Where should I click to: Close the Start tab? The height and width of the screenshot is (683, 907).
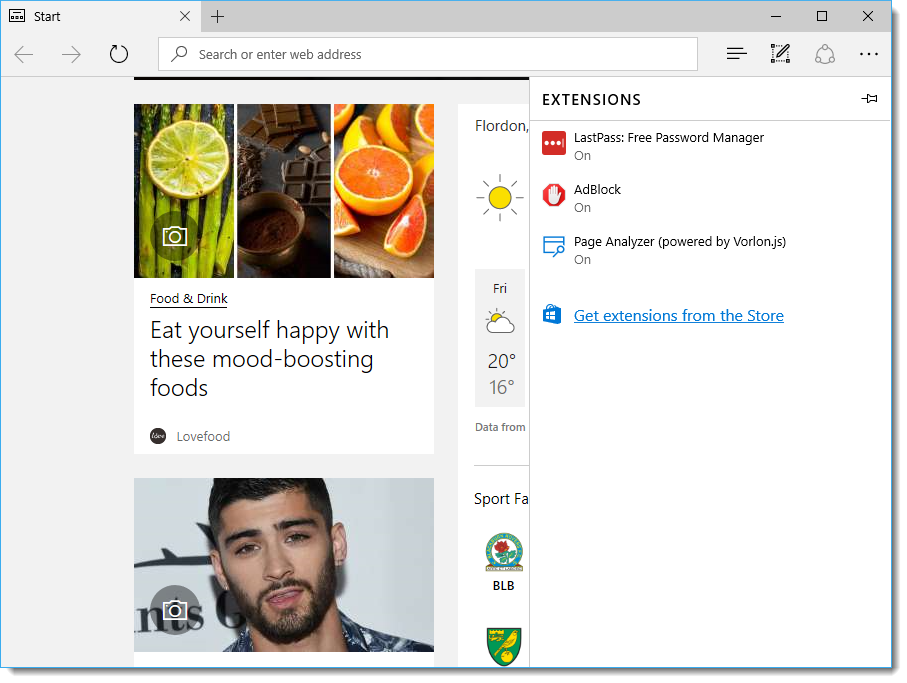[185, 16]
